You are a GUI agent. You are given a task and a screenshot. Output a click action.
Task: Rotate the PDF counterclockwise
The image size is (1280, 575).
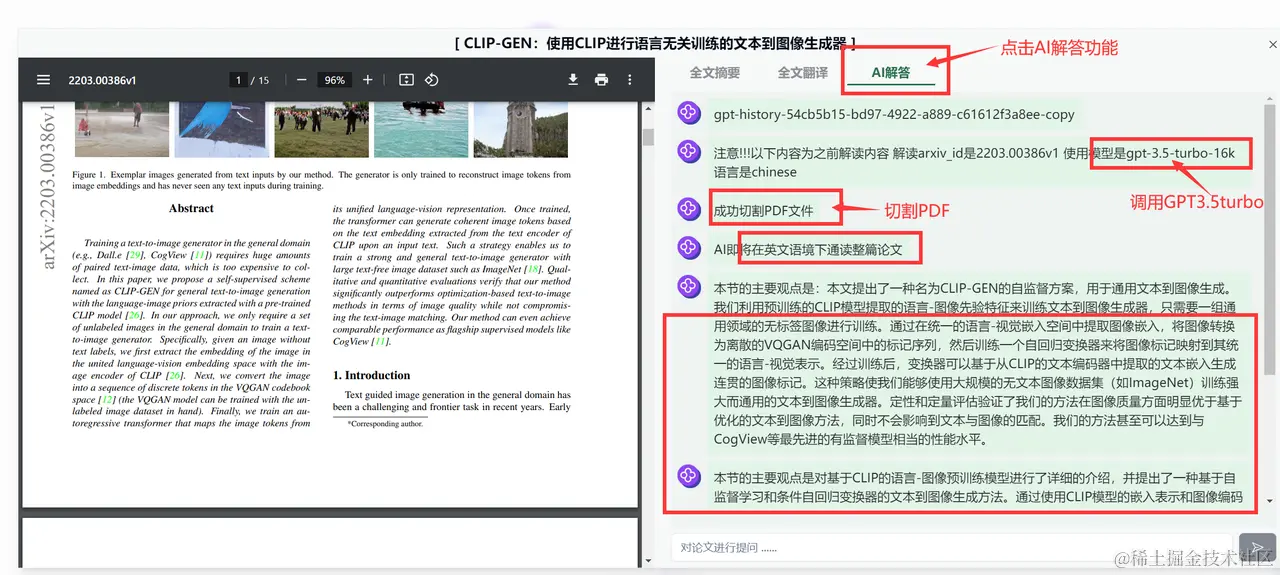[x=432, y=80]
